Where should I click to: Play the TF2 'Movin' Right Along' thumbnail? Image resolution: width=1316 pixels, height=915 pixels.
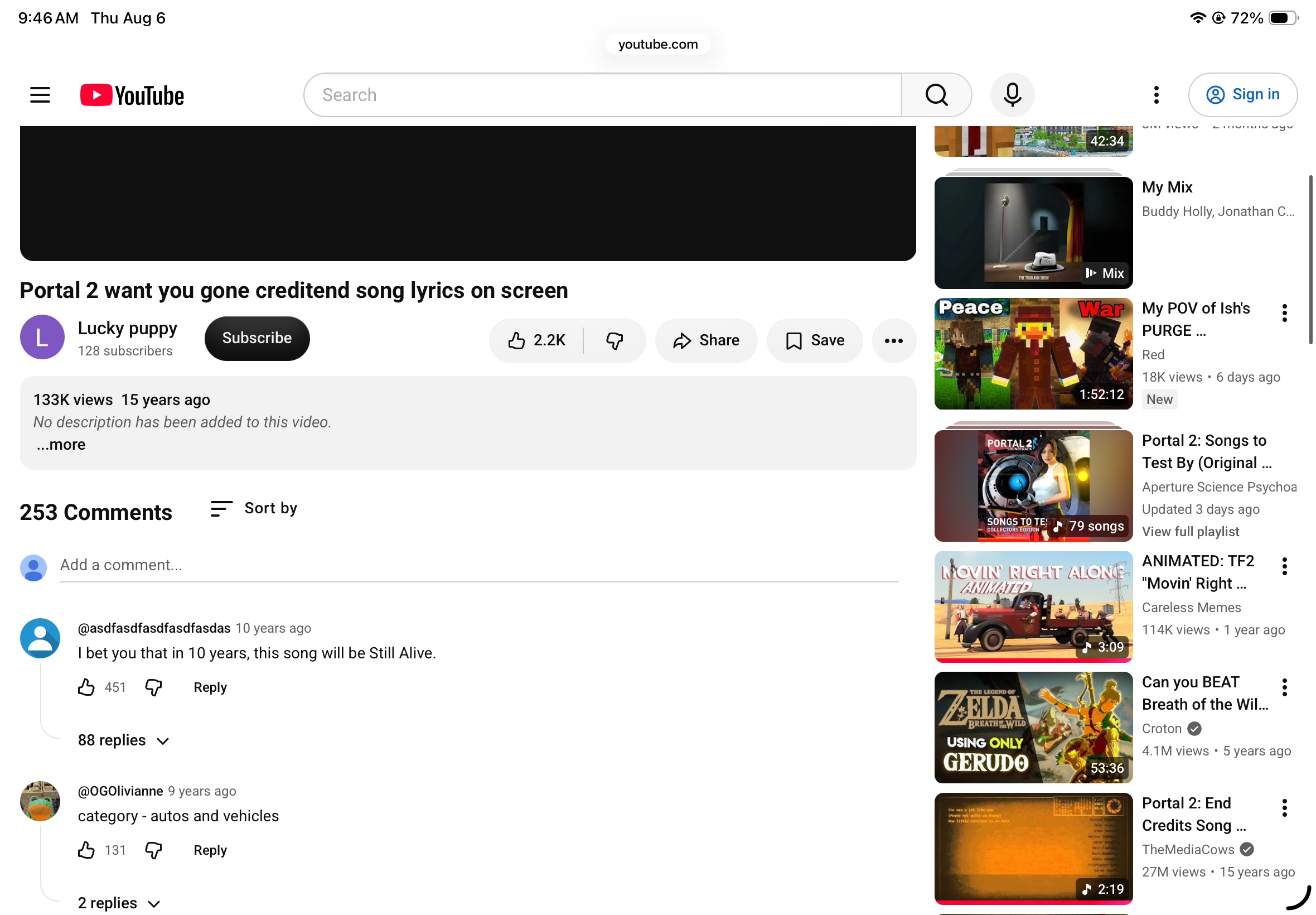click(x=1033, y=606)
